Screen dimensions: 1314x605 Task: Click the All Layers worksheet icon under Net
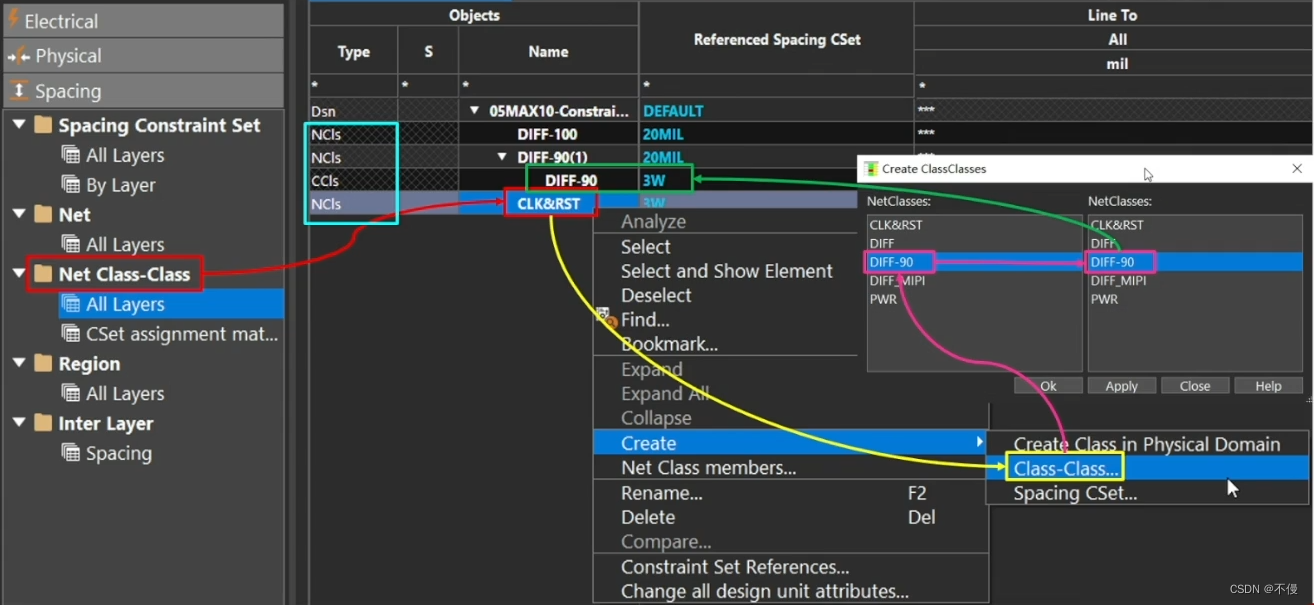(x=71, y=244)
